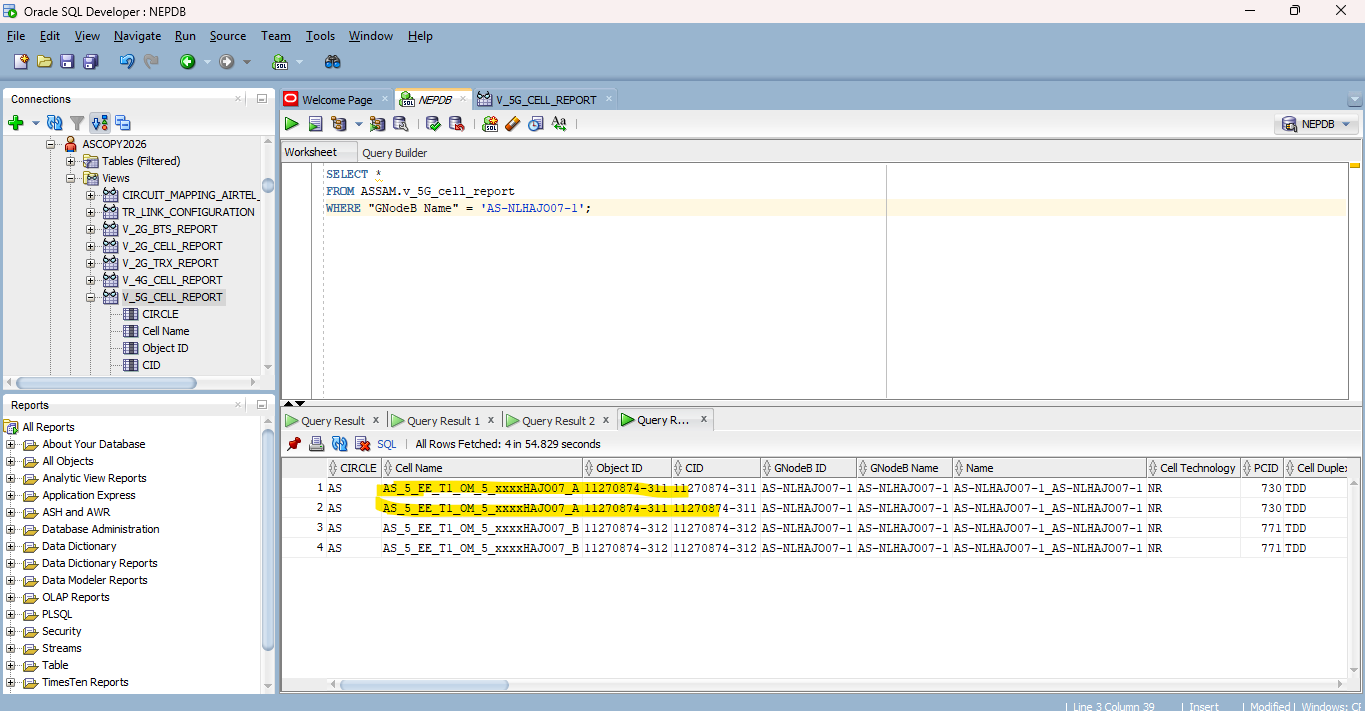Pin the current query result with pushpin
This screenshot has height=711, width=1365.
294,444
